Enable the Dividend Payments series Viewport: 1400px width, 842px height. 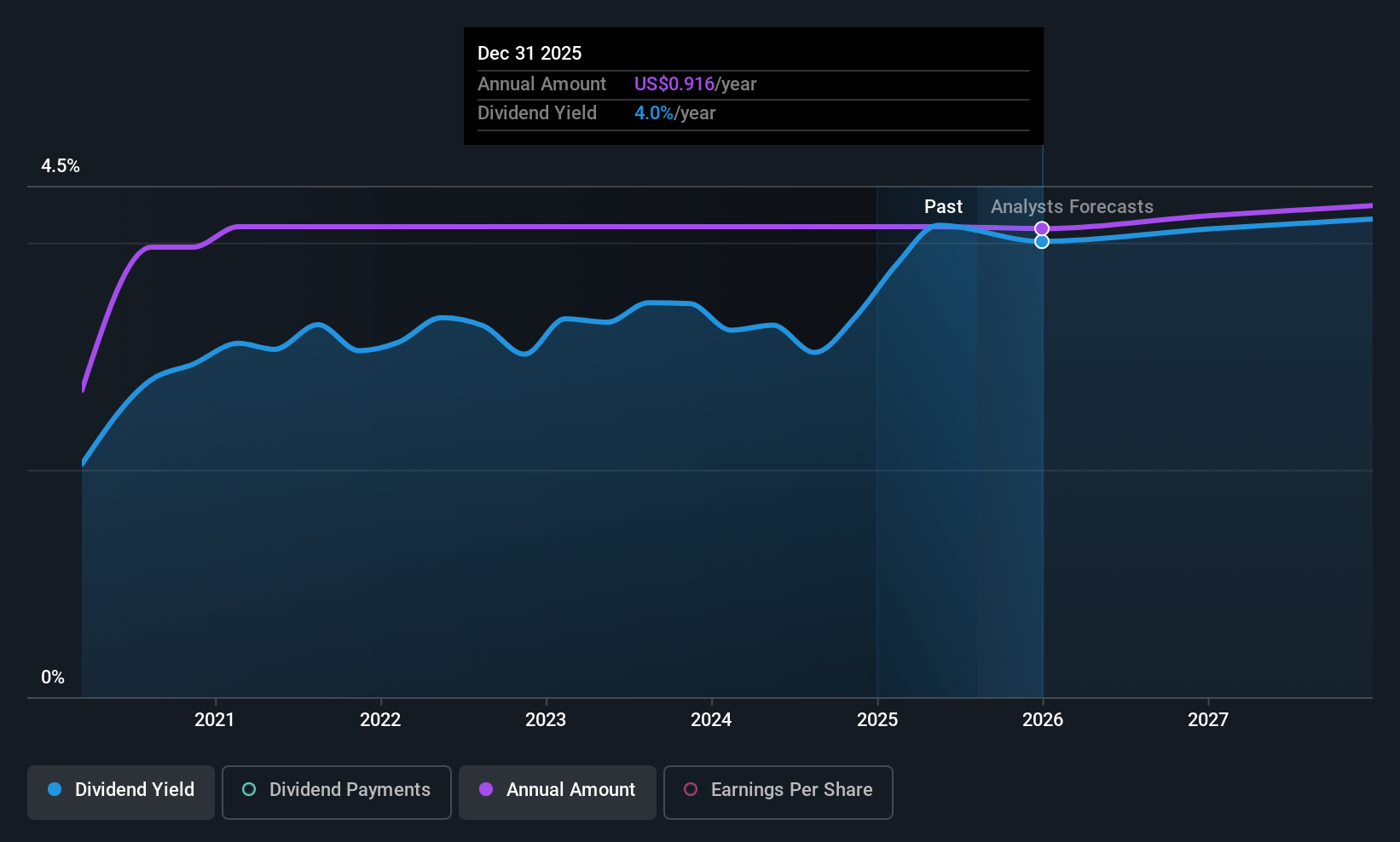(x=336, y=793)
